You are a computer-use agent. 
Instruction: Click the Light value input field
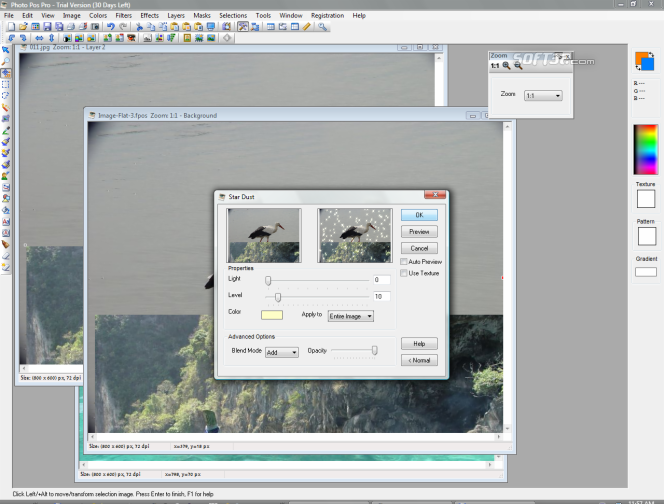[382, 280]
